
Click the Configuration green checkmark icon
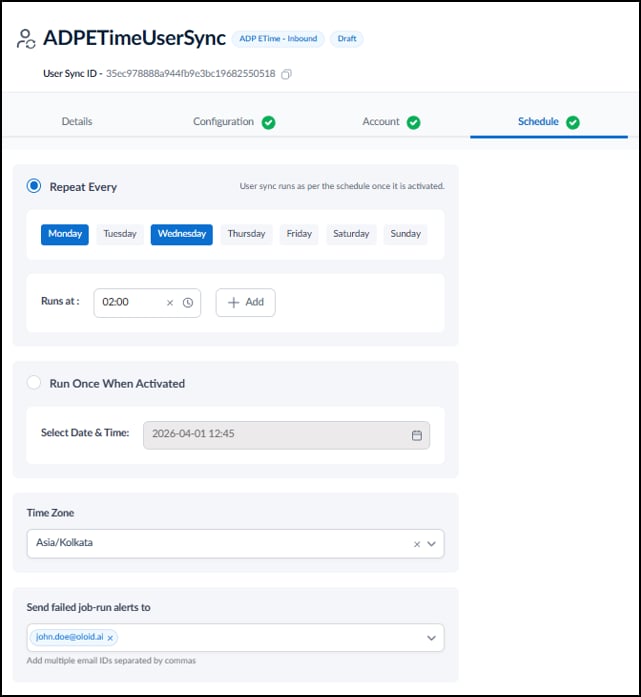[x=268, y=122]
